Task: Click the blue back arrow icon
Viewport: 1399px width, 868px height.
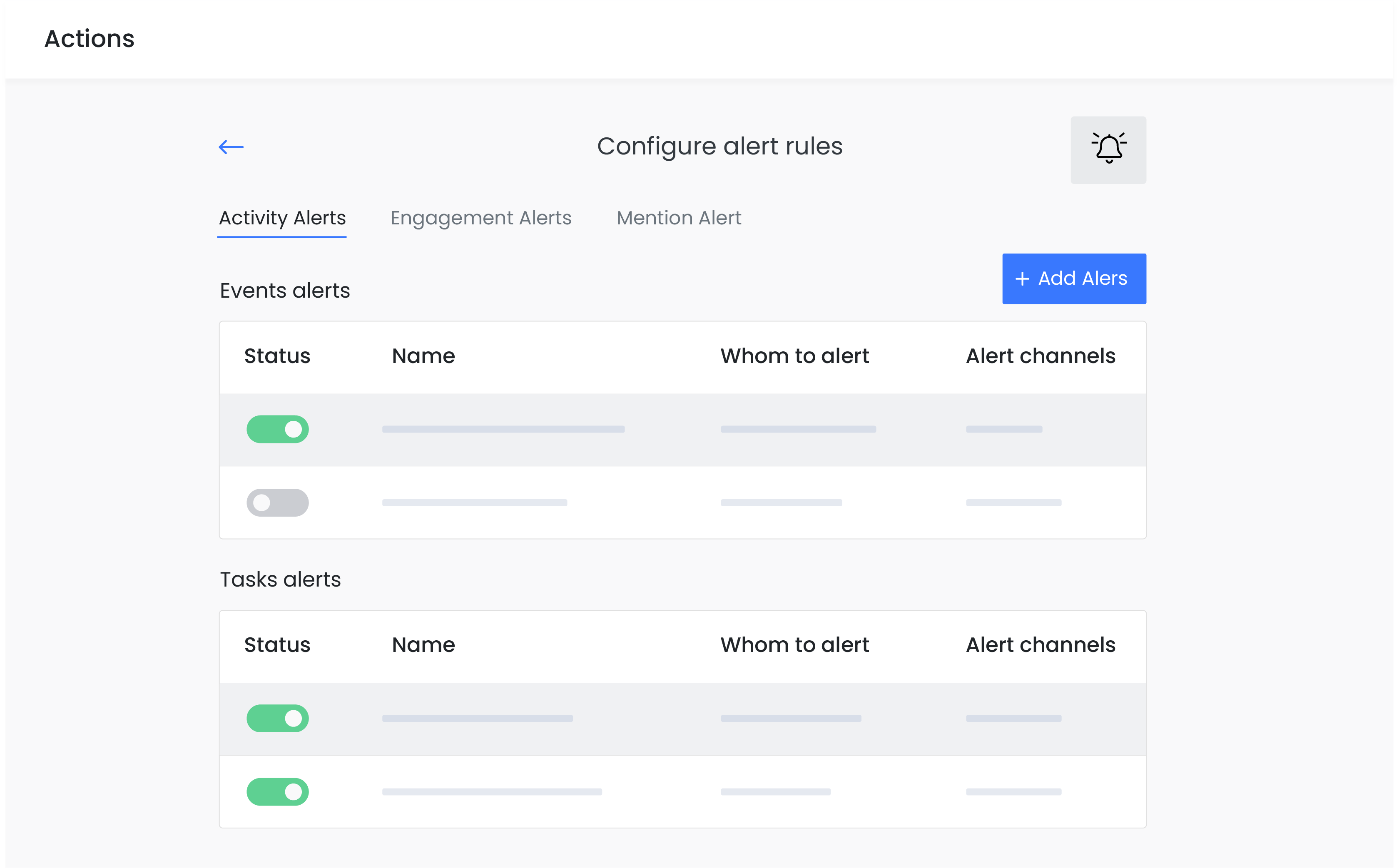Action: click(x=231, y=147)
